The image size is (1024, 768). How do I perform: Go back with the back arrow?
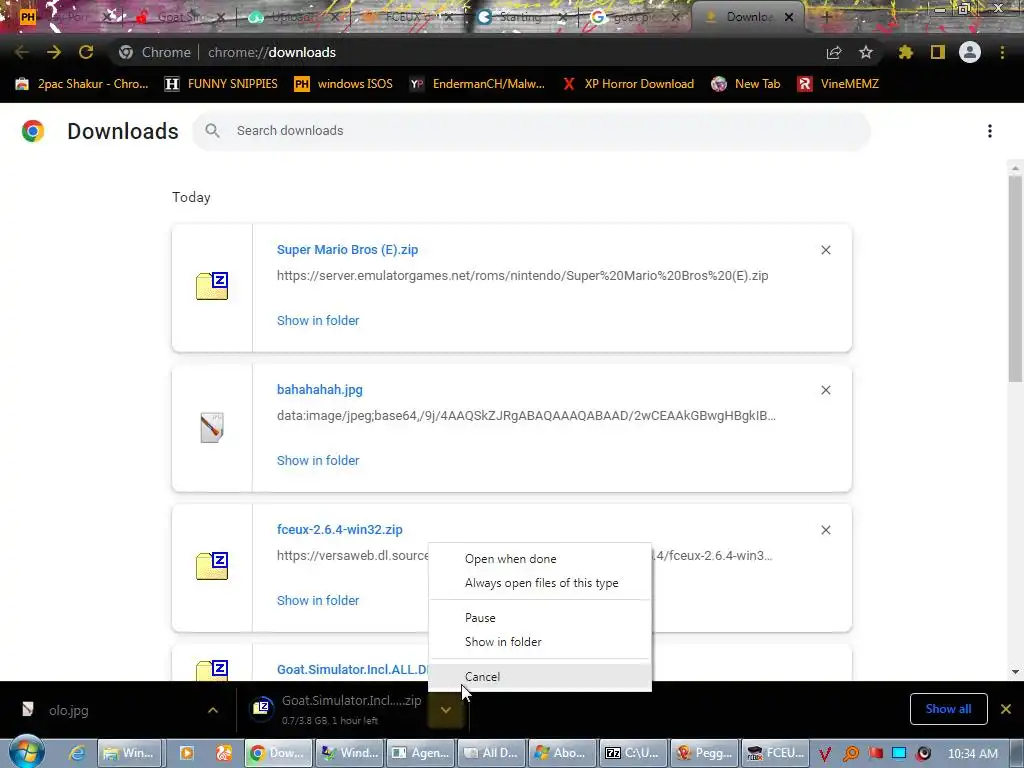22,52
